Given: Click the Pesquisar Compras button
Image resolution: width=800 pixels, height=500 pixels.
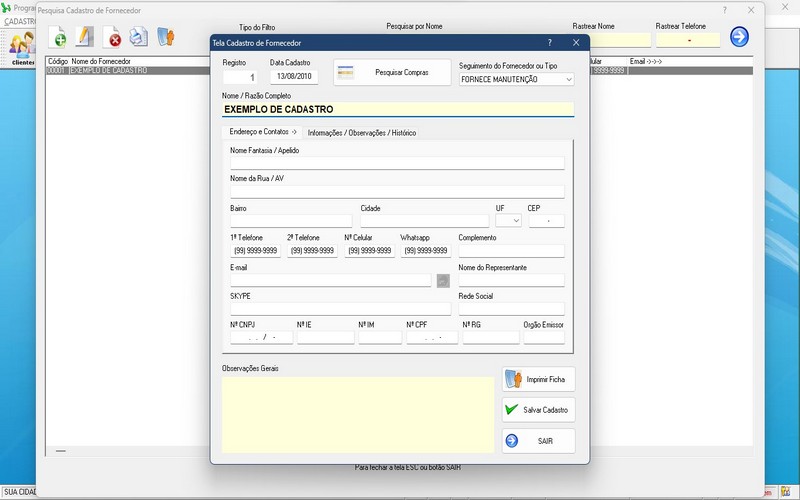Looking at the screenshot, I should [392, 72].
